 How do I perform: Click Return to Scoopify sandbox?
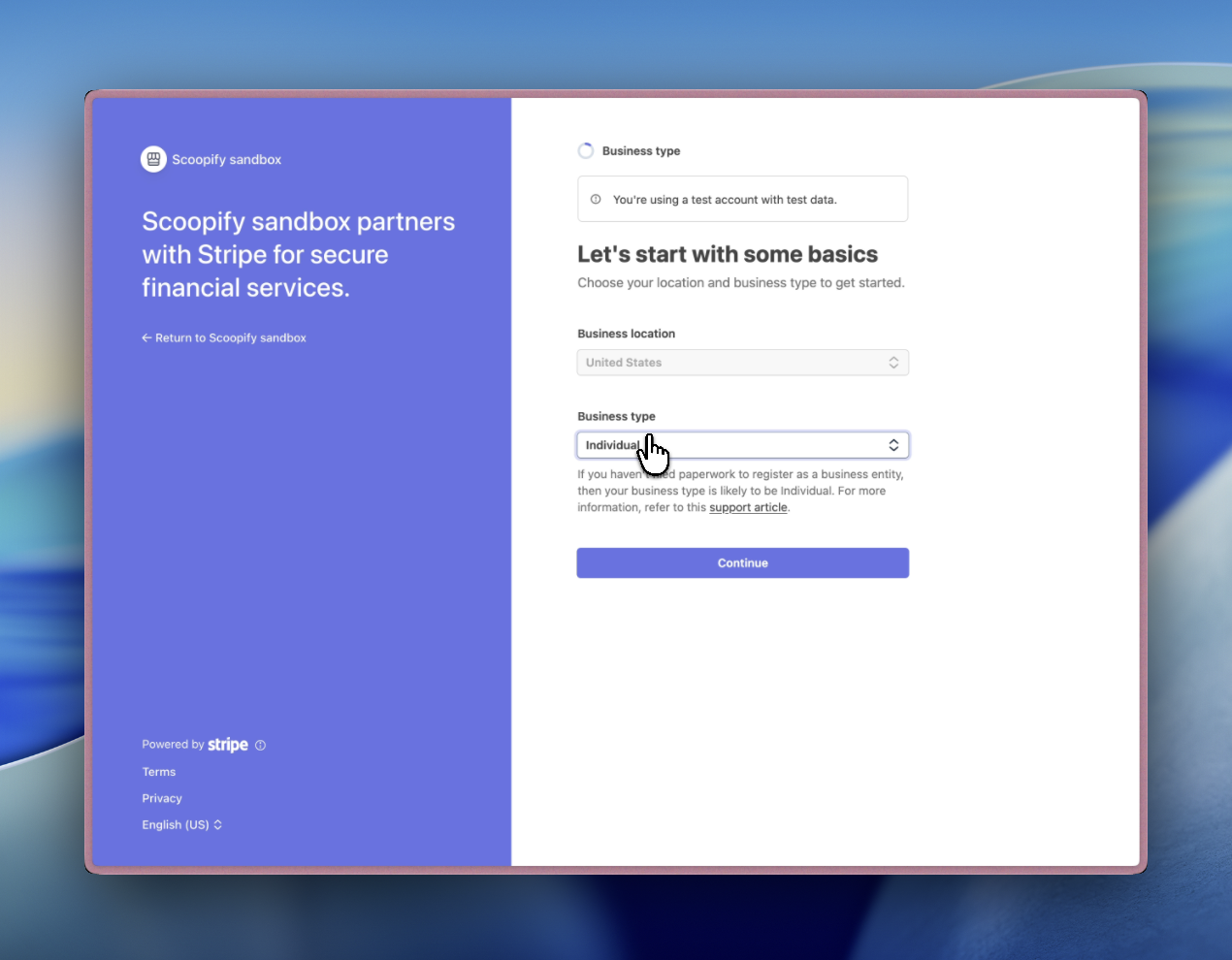tap(231, 337)
